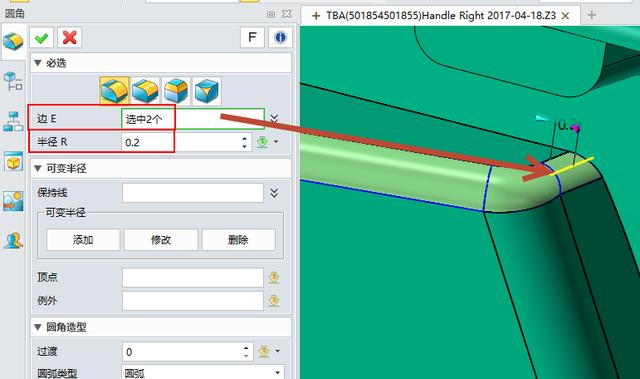The width and height of the screenshot is (640, 379).
Task: Collapse the 必选 section
Action: [x=38, y=63]
